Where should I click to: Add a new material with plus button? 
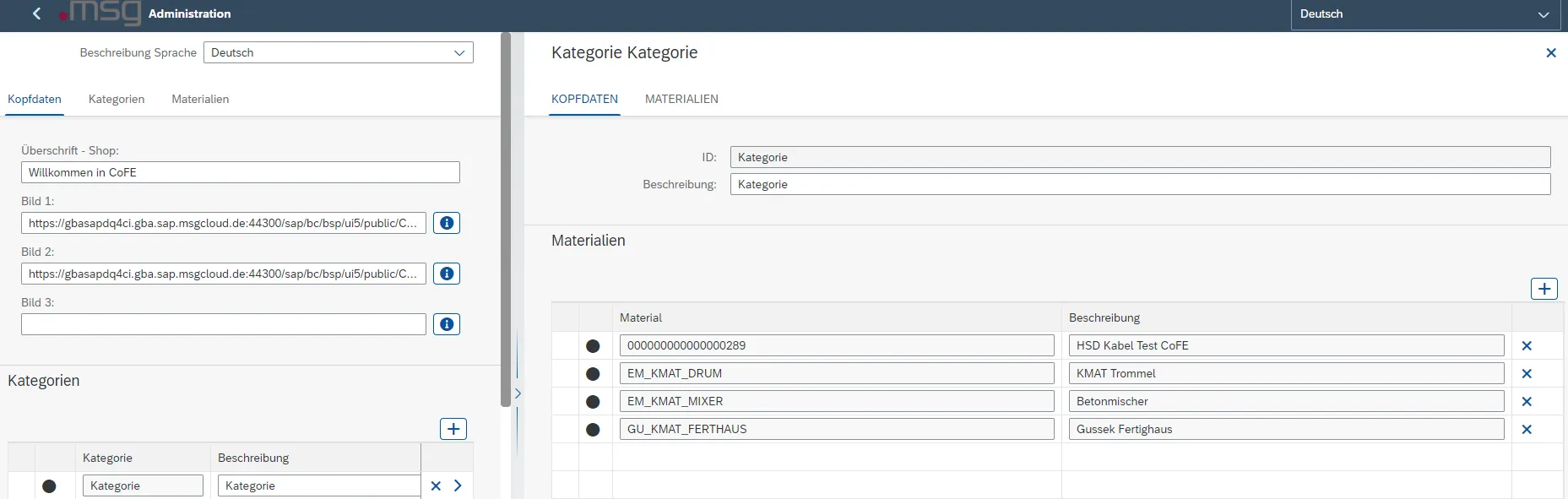pos(1544,289)
